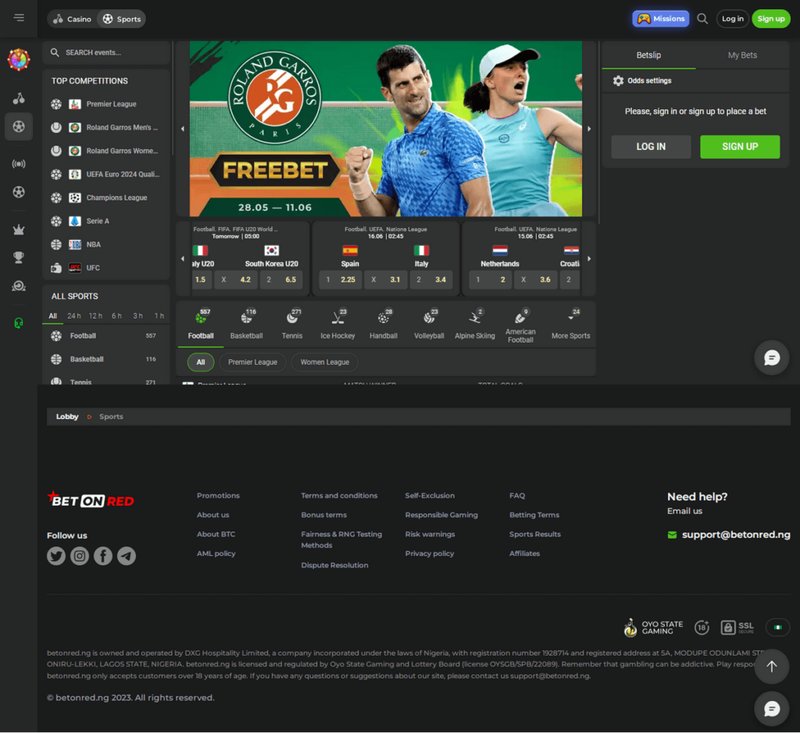Select the Women League filter pill
800x733 pixels.
325,362
